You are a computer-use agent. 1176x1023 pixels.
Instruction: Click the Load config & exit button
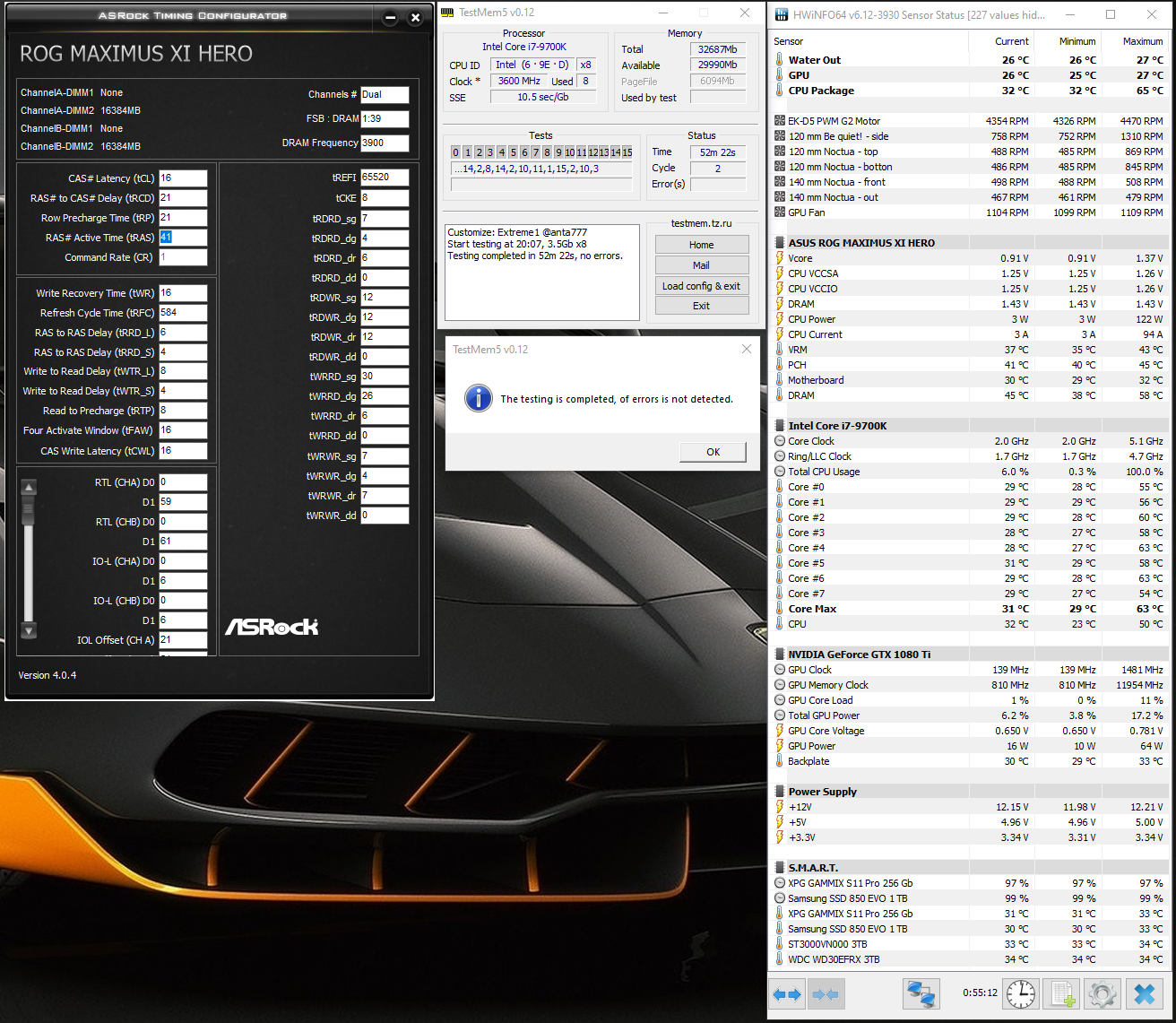tap(701, 286)
